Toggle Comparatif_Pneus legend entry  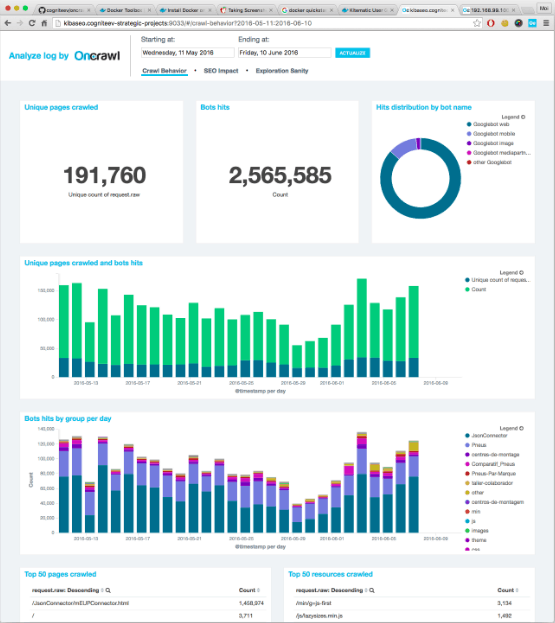(490, 464)
